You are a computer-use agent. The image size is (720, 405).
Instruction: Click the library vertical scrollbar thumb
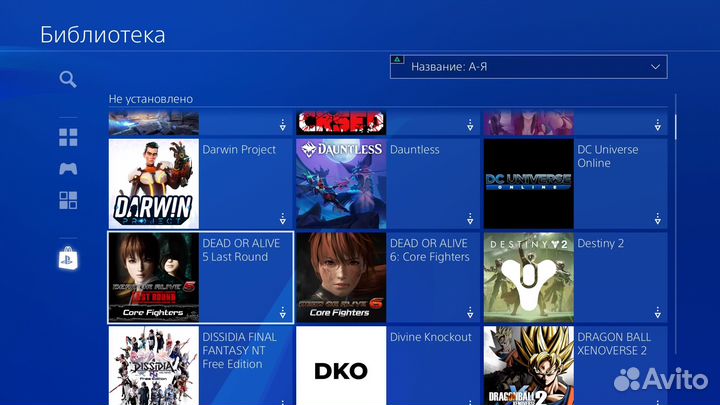coord(675,127)
